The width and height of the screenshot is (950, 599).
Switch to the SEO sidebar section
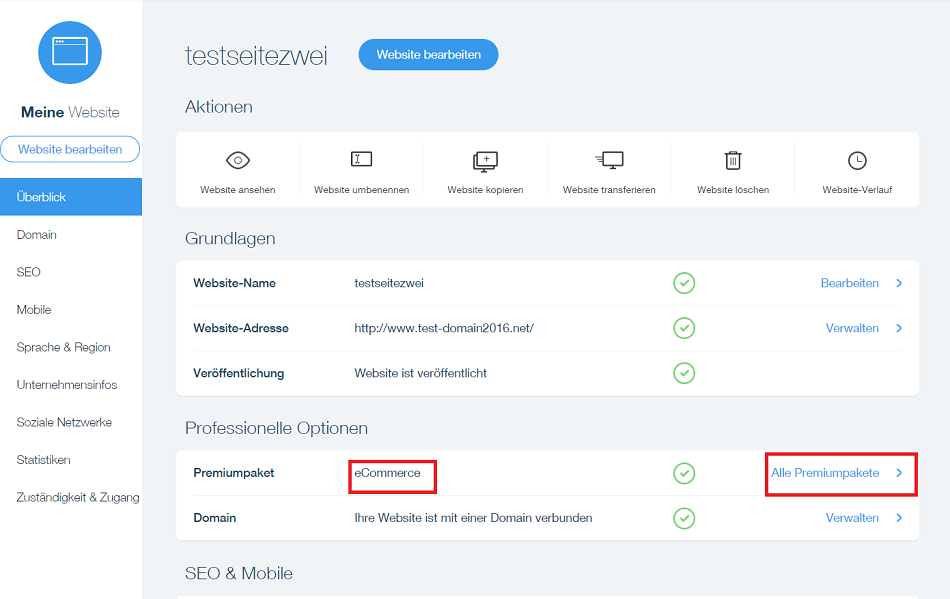(28, 271)
